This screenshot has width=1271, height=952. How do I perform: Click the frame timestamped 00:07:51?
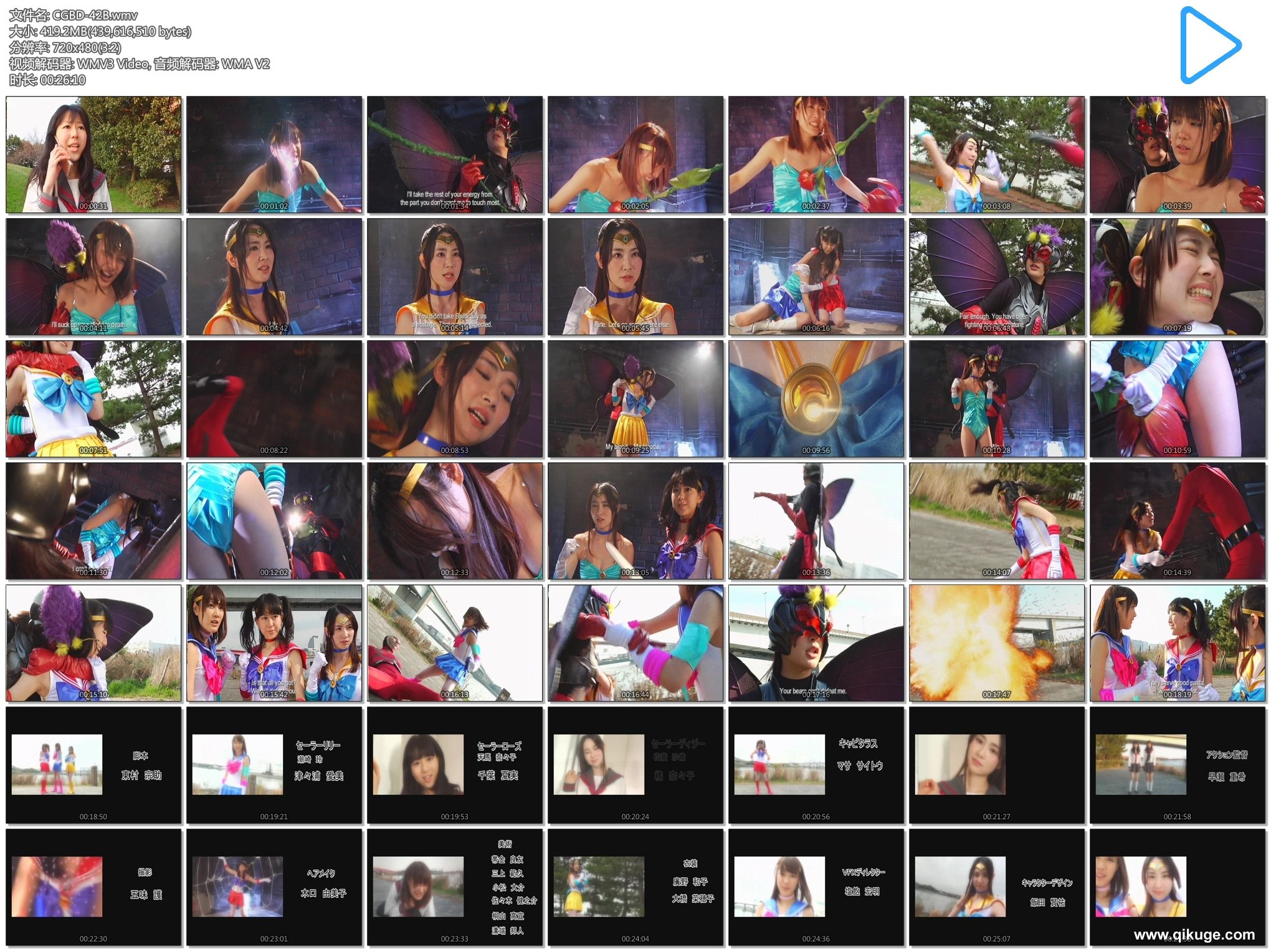click(x=93, y=399)
